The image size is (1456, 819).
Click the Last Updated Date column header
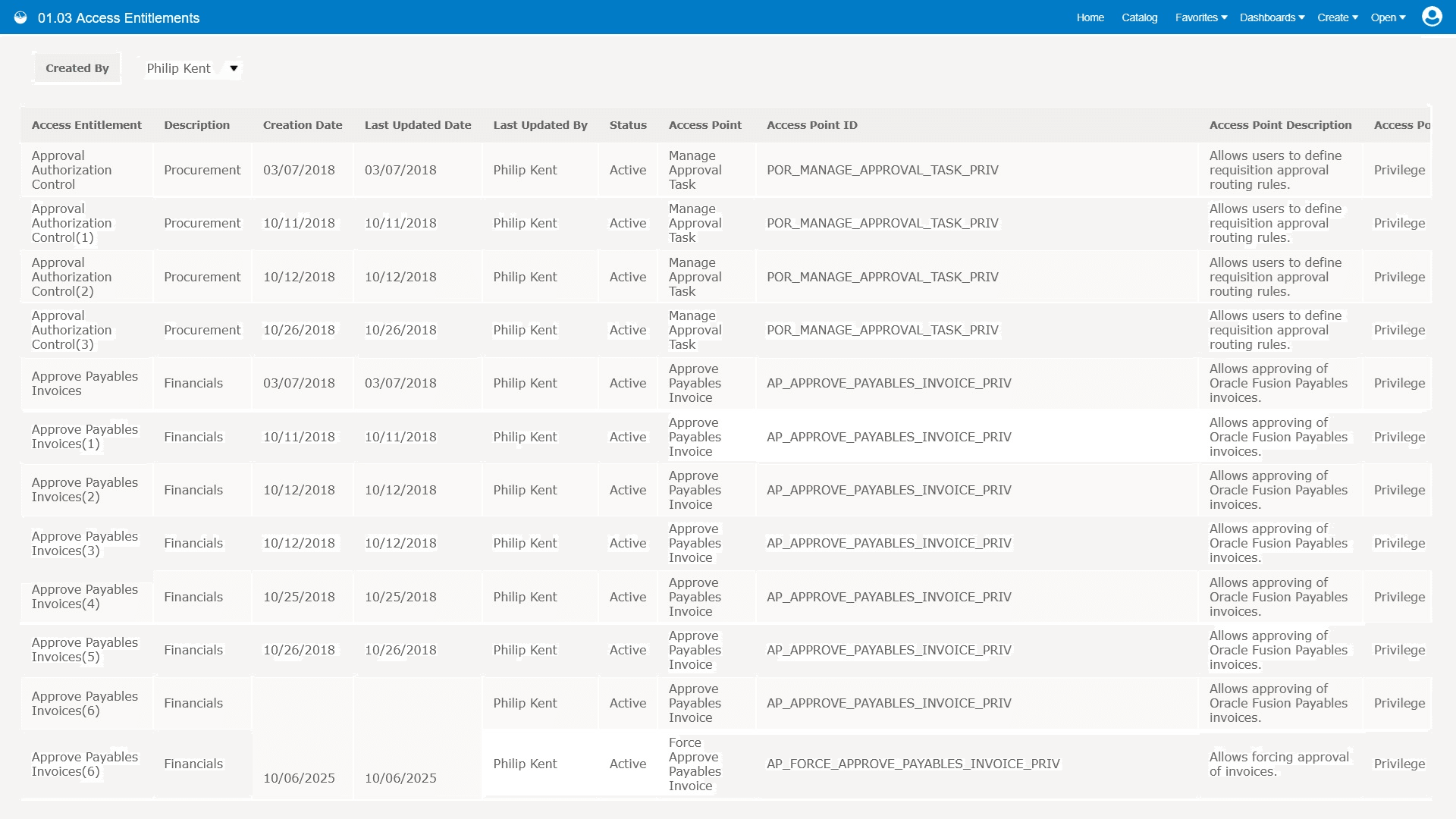point(418,125)
